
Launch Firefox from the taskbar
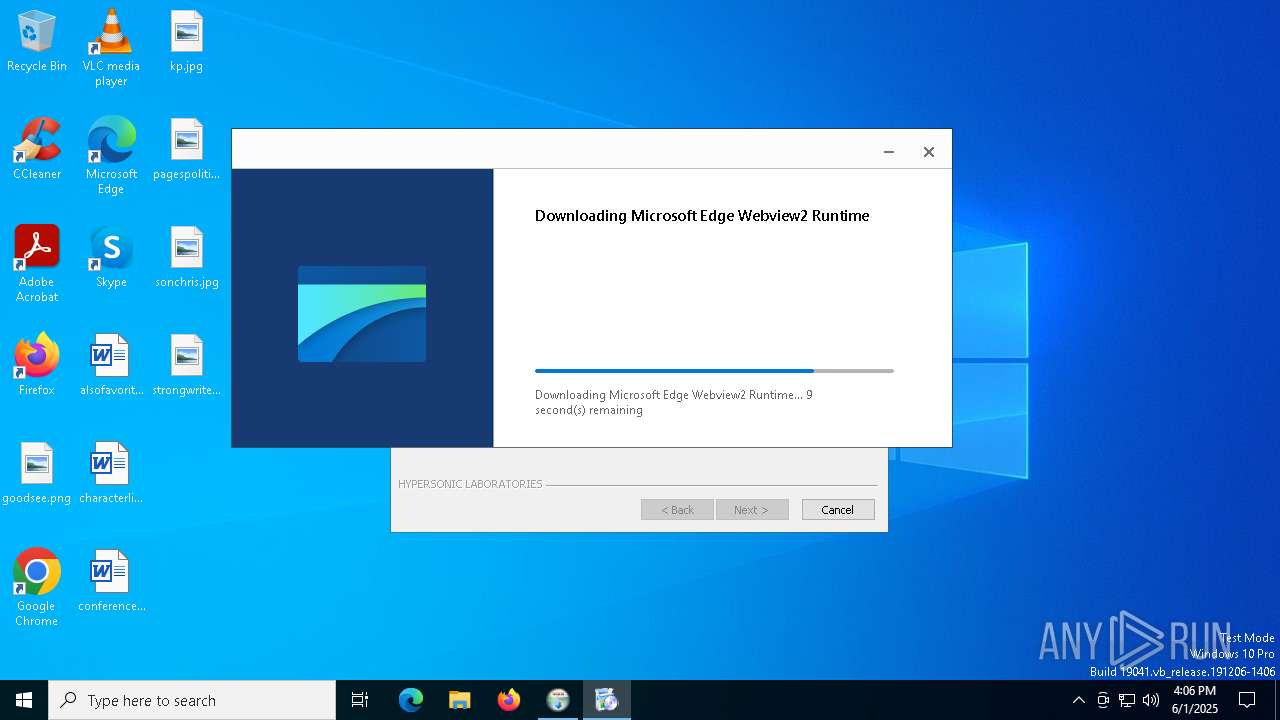coord(508,700)
